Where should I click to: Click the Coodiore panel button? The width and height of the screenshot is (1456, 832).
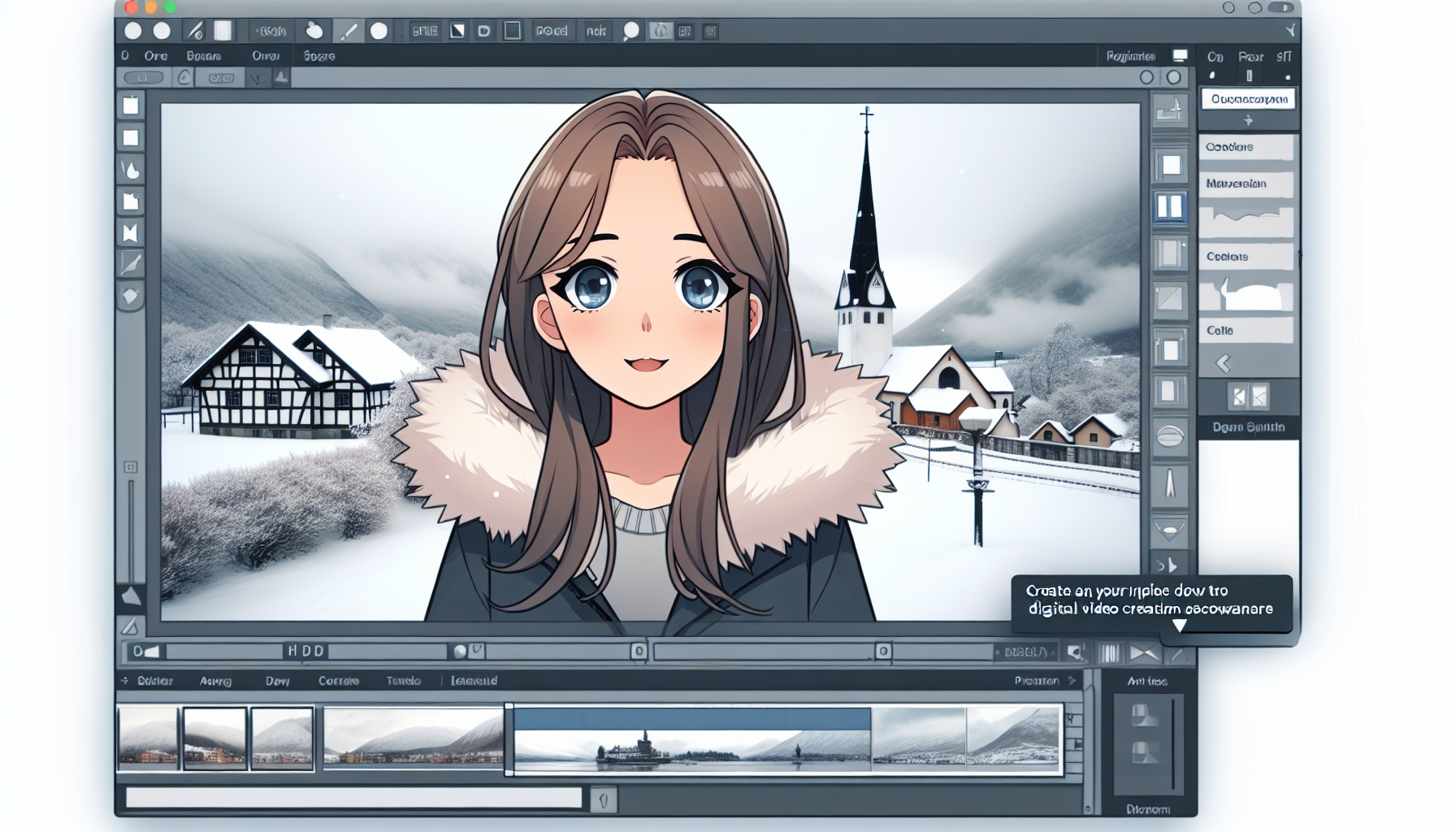(x=1245, y=147)
